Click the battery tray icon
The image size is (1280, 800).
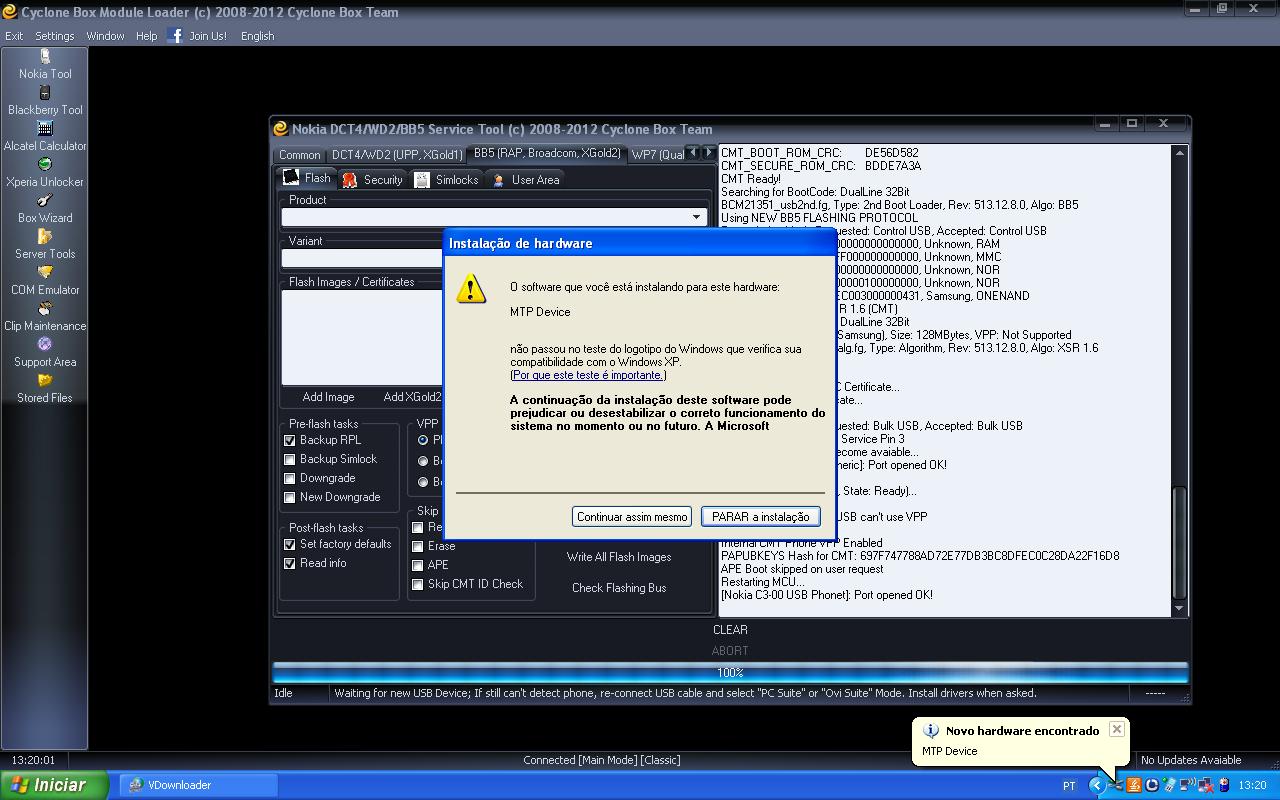pyautogui.click(x=1223, y=785)
